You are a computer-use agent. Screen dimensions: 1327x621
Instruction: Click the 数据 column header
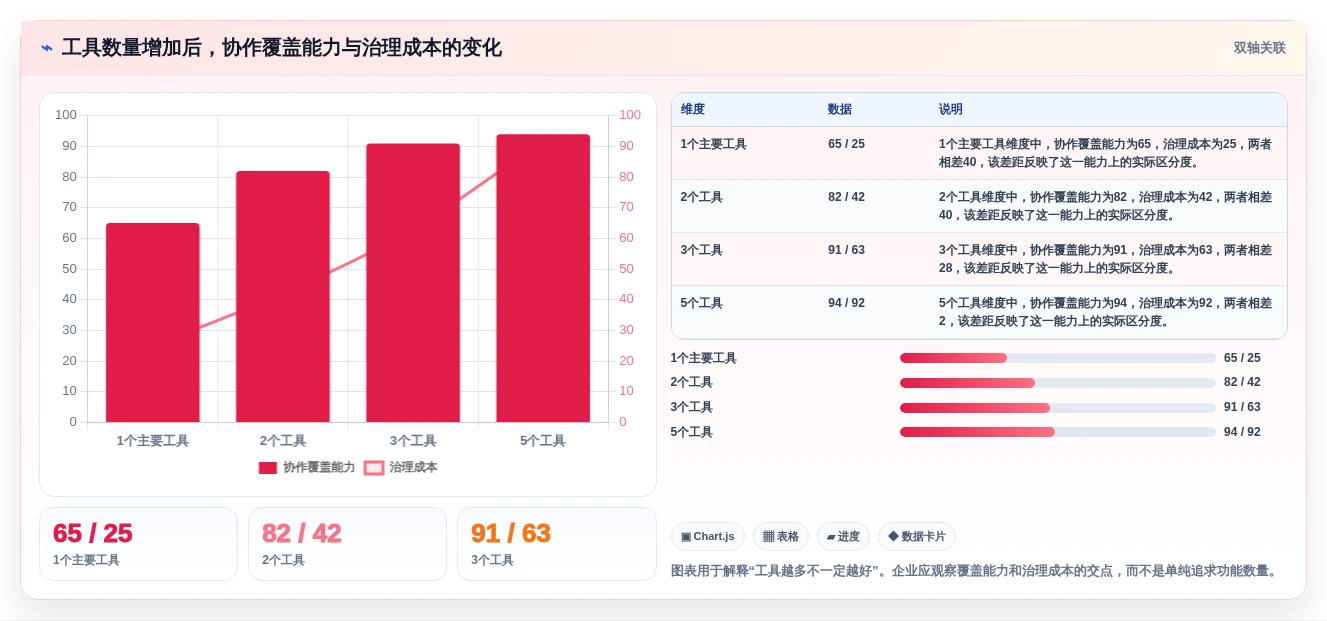840,109
